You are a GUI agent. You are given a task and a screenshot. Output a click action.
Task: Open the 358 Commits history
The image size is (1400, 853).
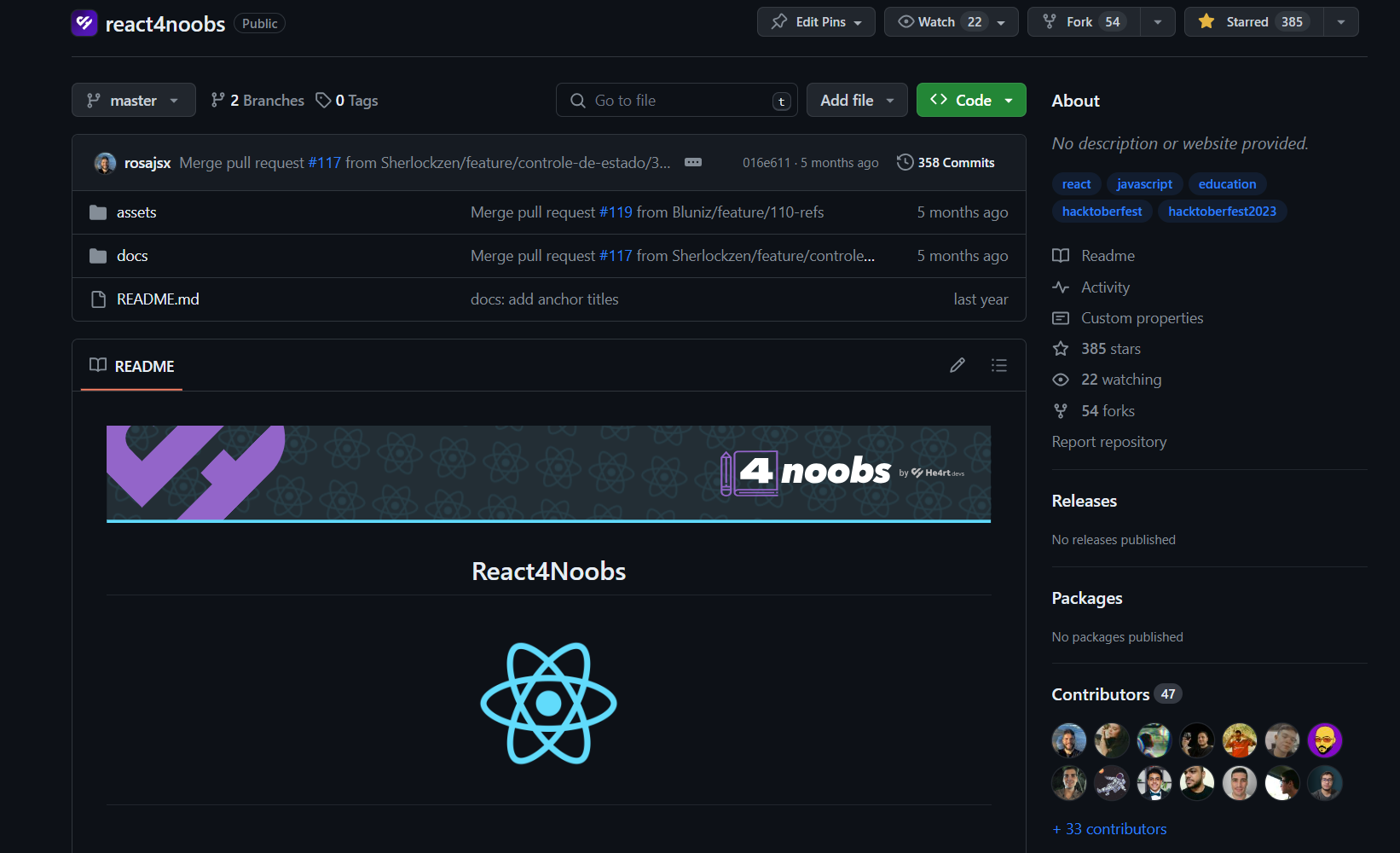pos(946,162)
